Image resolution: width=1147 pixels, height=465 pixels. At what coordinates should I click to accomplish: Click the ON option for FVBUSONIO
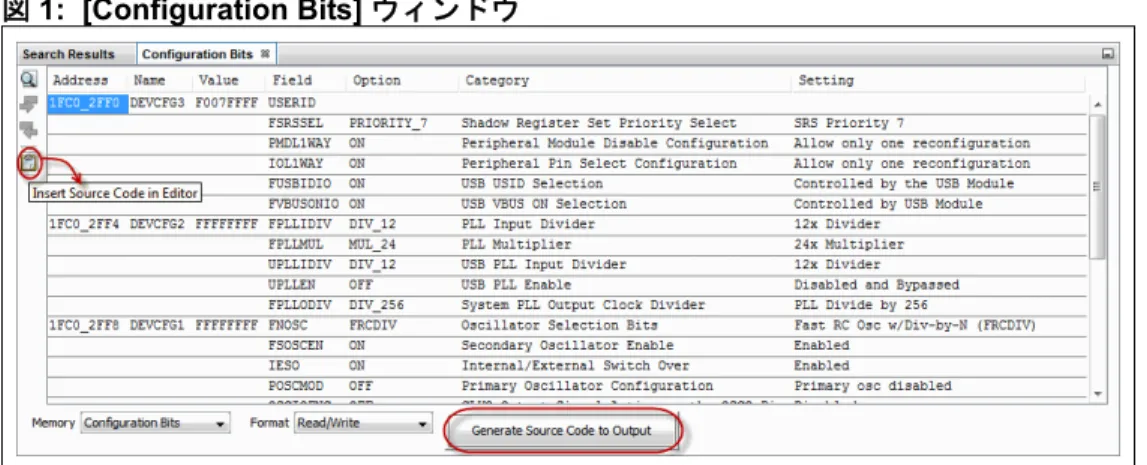[x=357, y=203]
